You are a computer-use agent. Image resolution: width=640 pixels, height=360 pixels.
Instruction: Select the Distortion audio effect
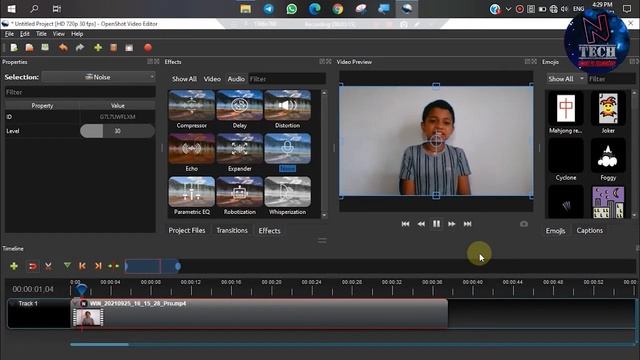287,109
